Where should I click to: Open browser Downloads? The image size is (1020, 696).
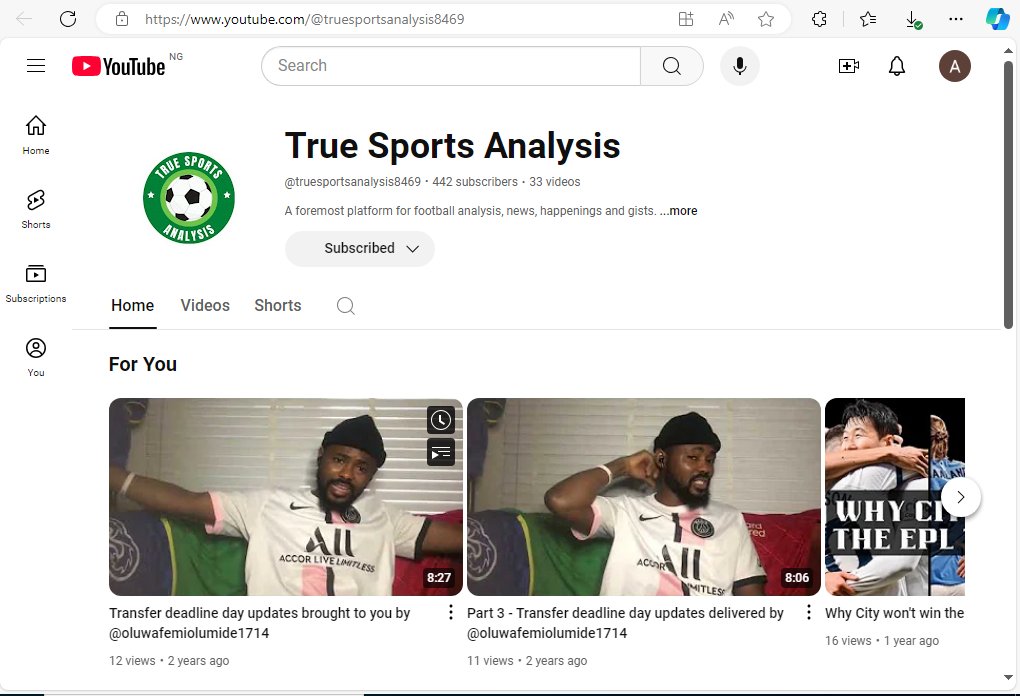click(x=913, y=20)
